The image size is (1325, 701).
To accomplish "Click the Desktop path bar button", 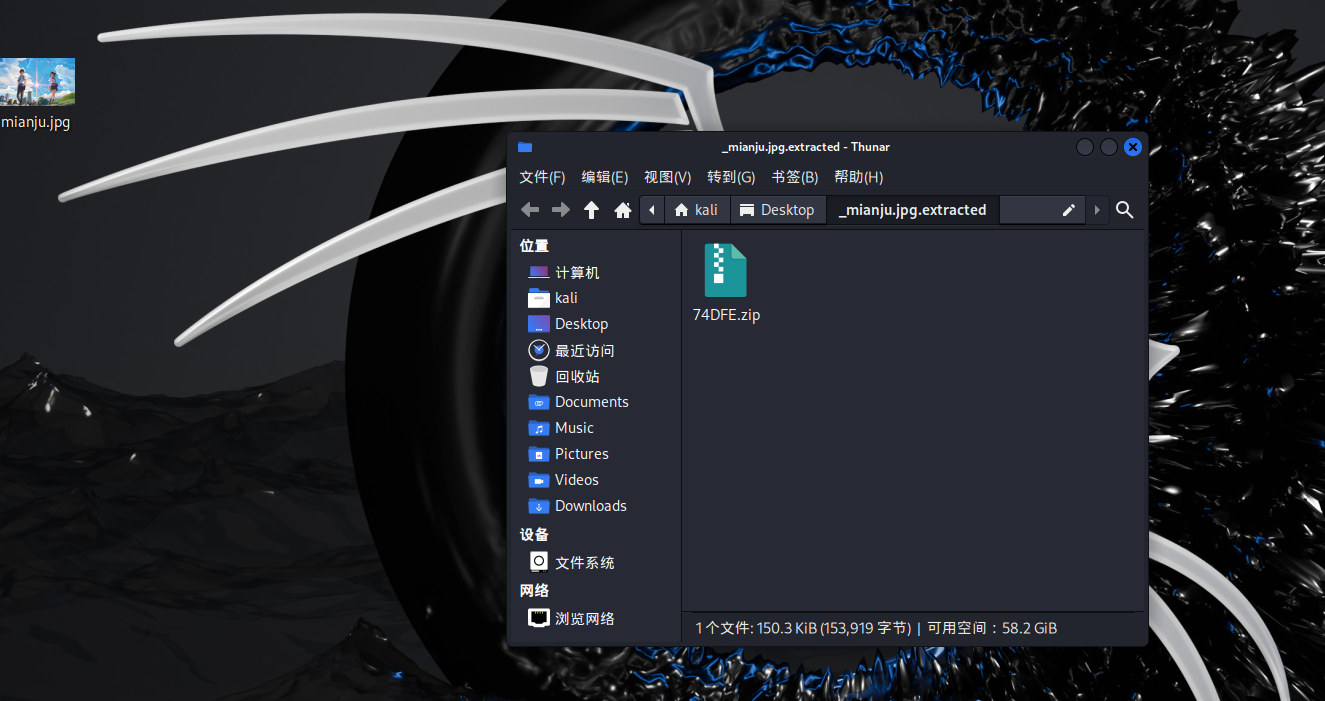I will 777,210.
